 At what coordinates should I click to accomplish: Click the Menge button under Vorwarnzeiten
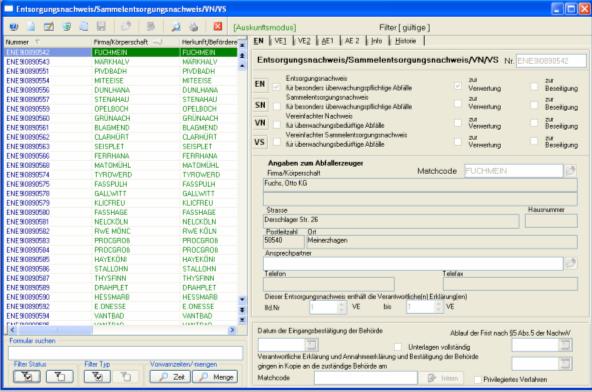coord(215,377)
